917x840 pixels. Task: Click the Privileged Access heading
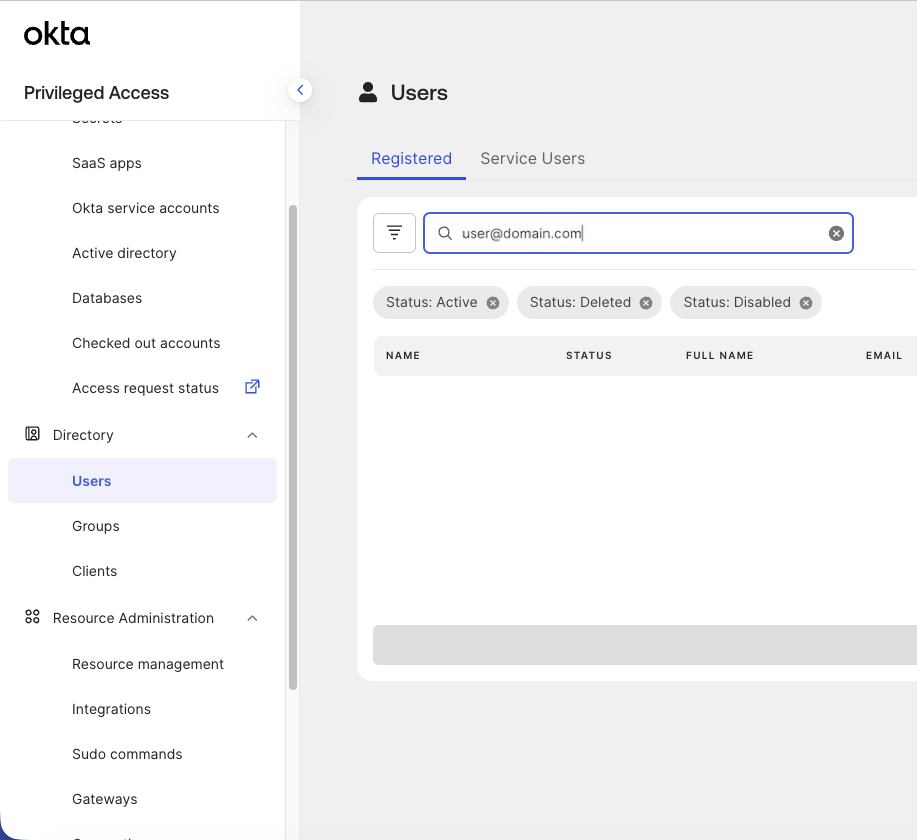click(96, 93)
